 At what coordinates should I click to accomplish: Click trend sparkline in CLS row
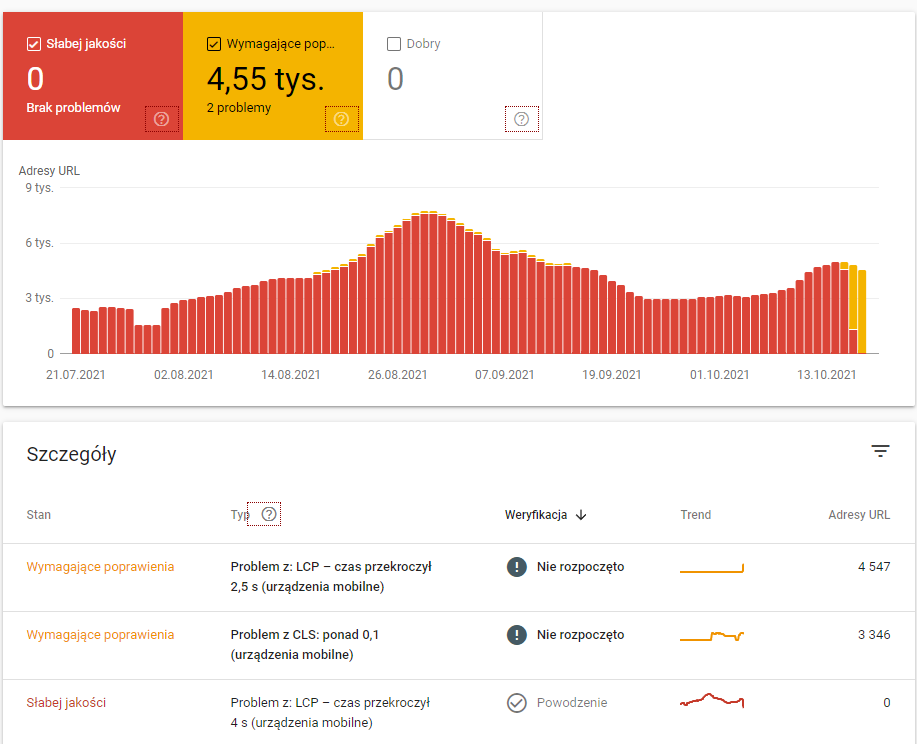712,636
